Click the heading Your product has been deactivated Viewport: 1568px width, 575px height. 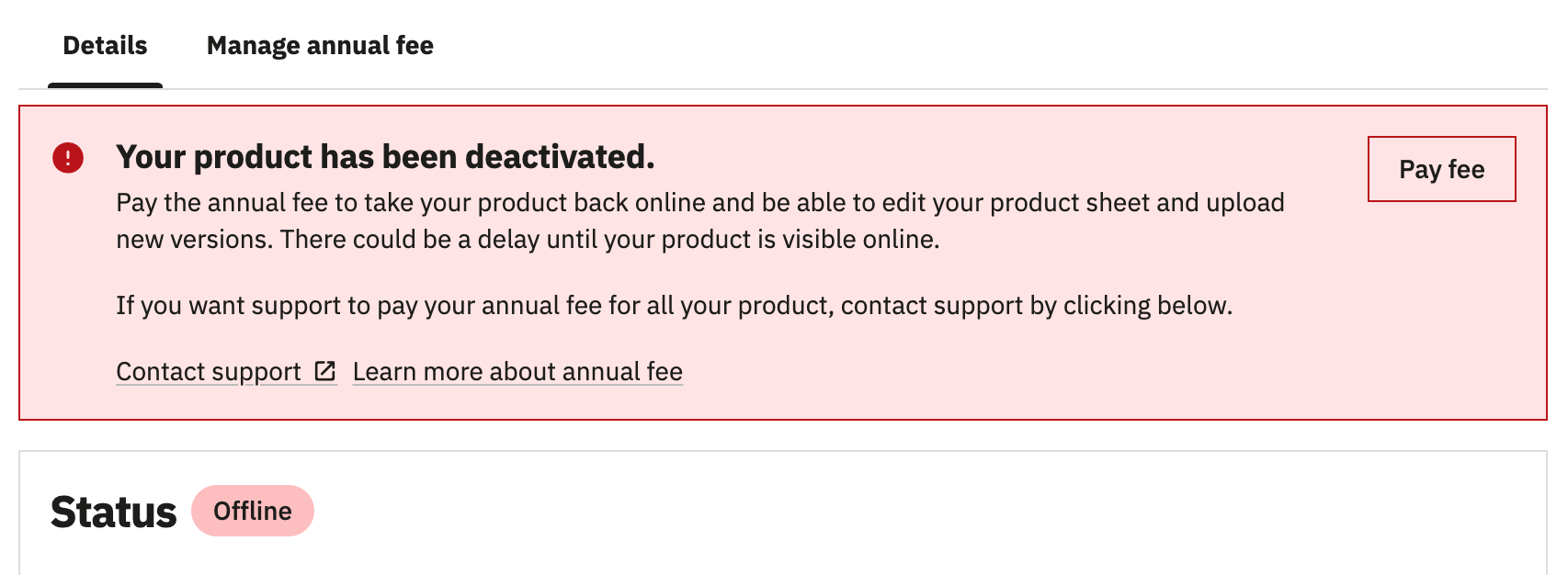[x=385, y=157]
